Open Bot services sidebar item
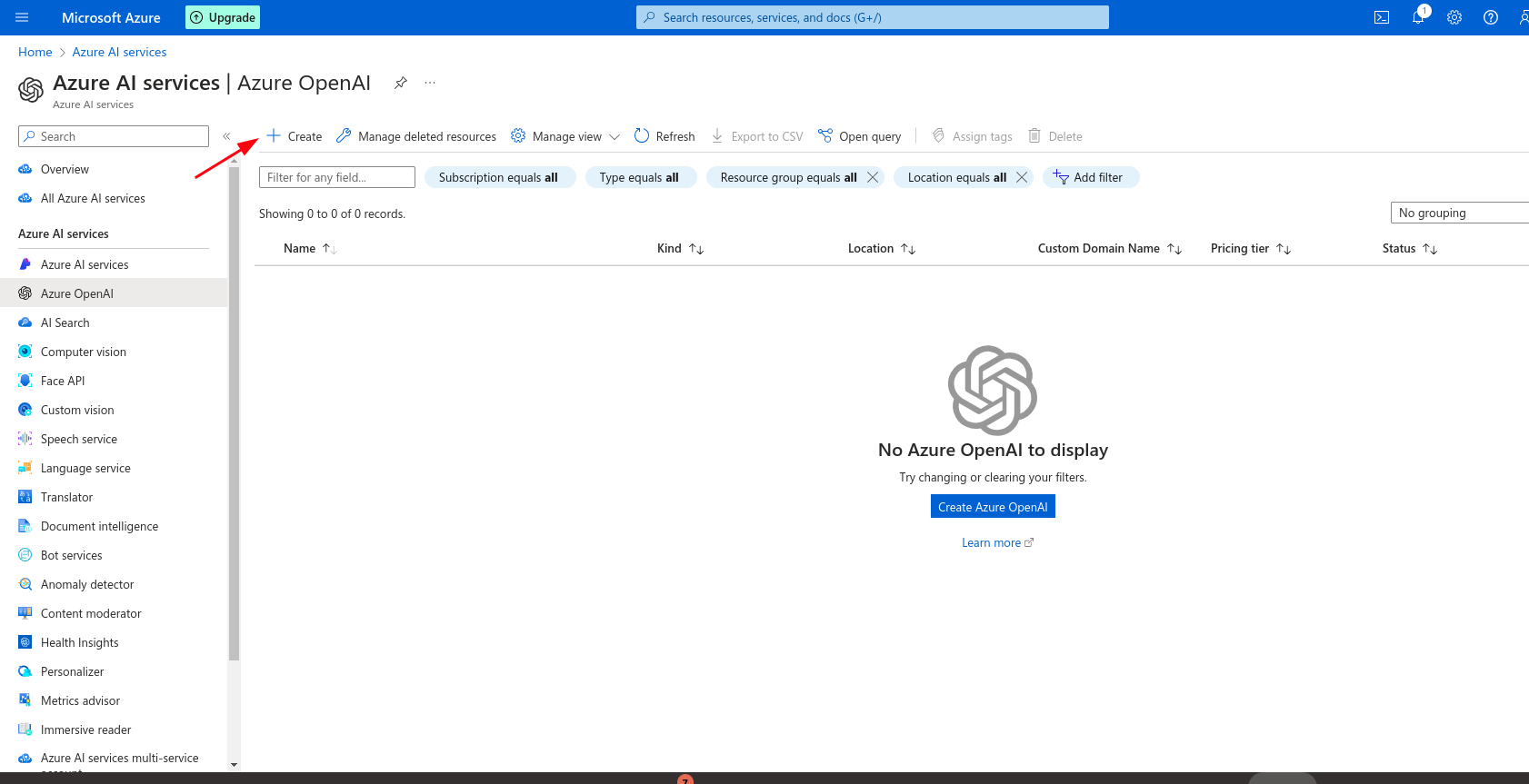The width and height of the screenshot is (1529, 784). pyautogui.click(x=114, y=555)
